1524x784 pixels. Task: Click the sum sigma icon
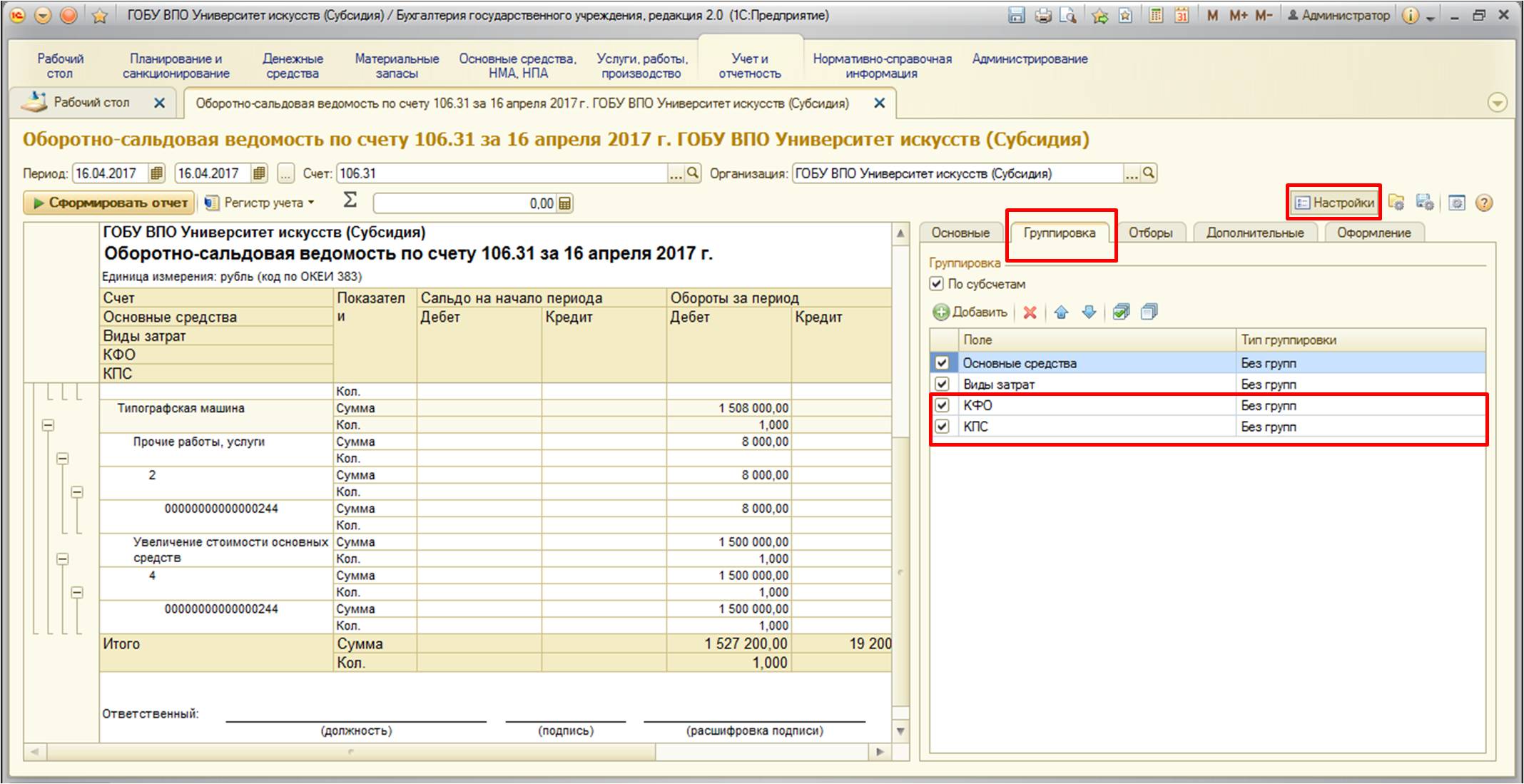click(x=350, y=200)
